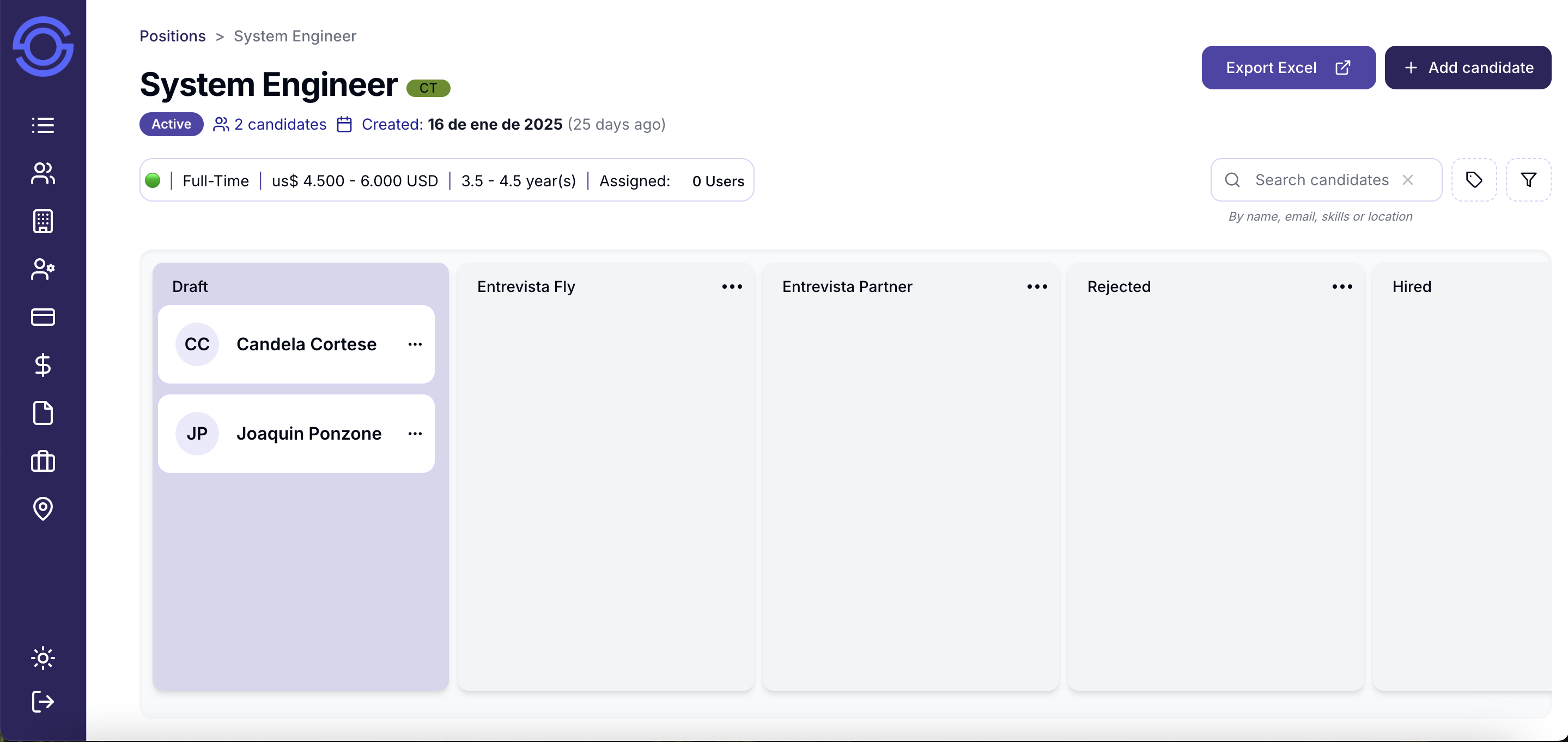Toggle the light theme sun icon
Viewport: 1568px width, 742px height.
coord(42,658)
